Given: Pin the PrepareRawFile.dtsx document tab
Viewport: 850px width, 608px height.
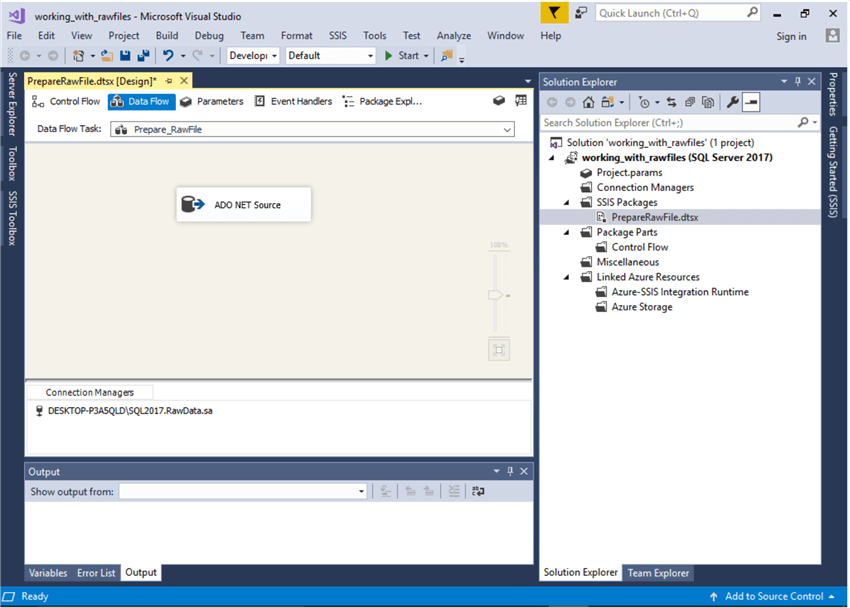Looking at the screenshot, I should coord(169,81).
